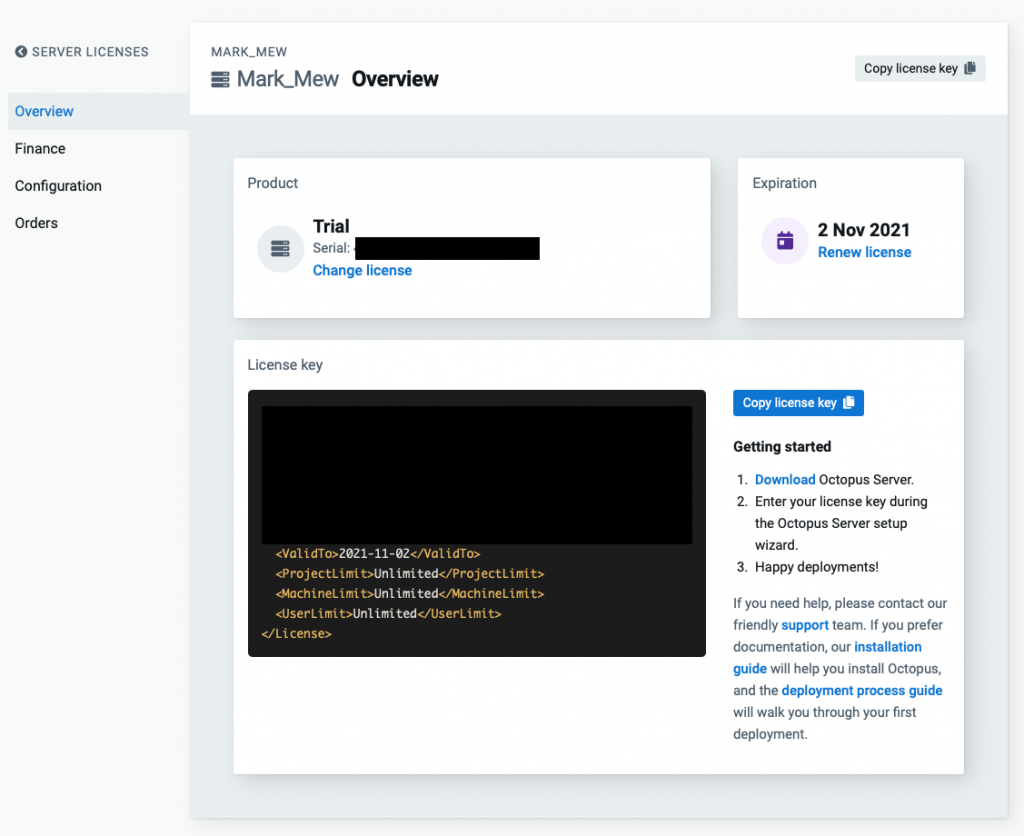This screenshot has width=1024, height=836.
Task: Click the header Copy license key button
Action: coord(920,69)
